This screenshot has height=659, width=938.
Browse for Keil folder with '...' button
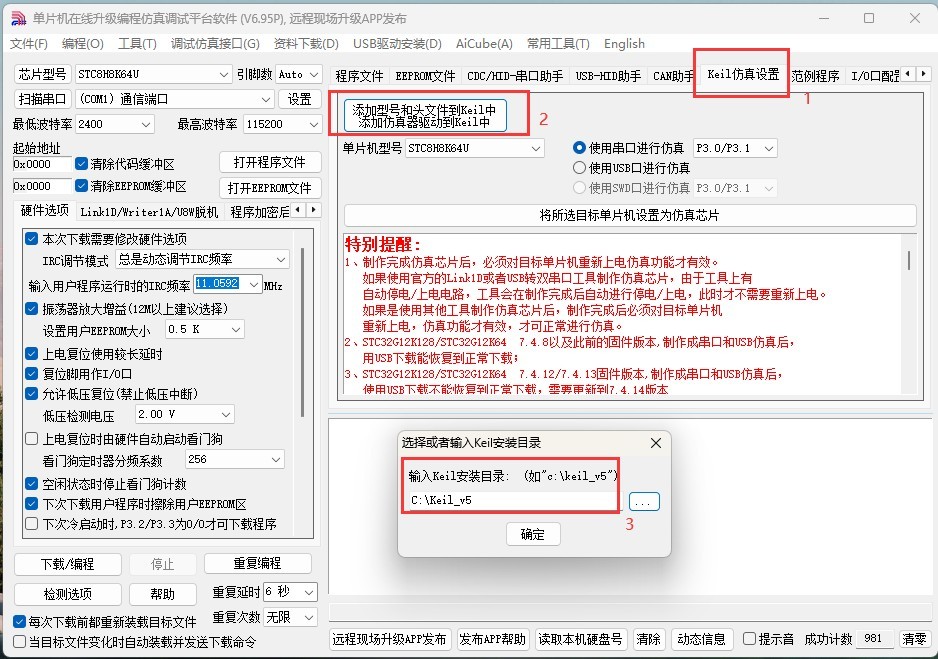pos(644,501)
